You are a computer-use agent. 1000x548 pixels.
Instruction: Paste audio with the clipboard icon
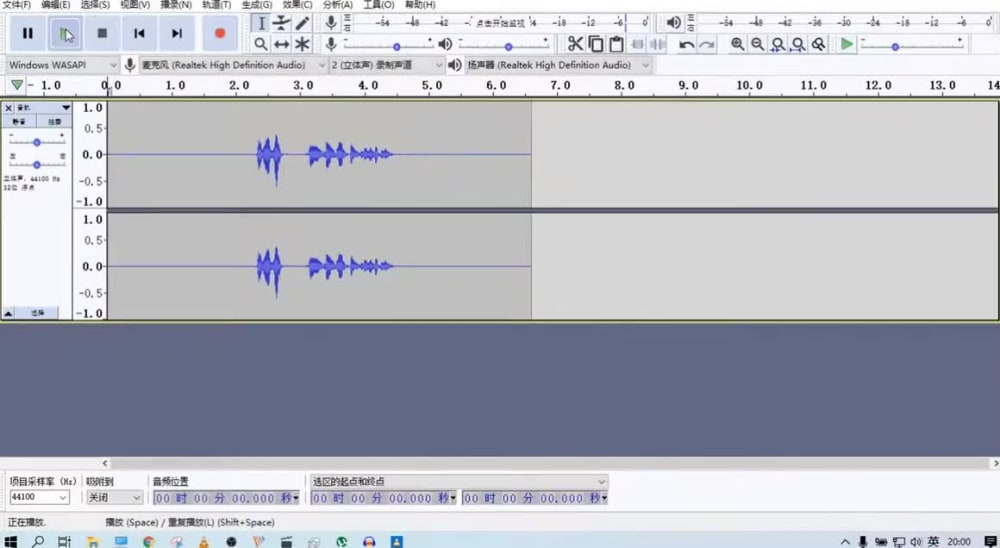point(616,44)
